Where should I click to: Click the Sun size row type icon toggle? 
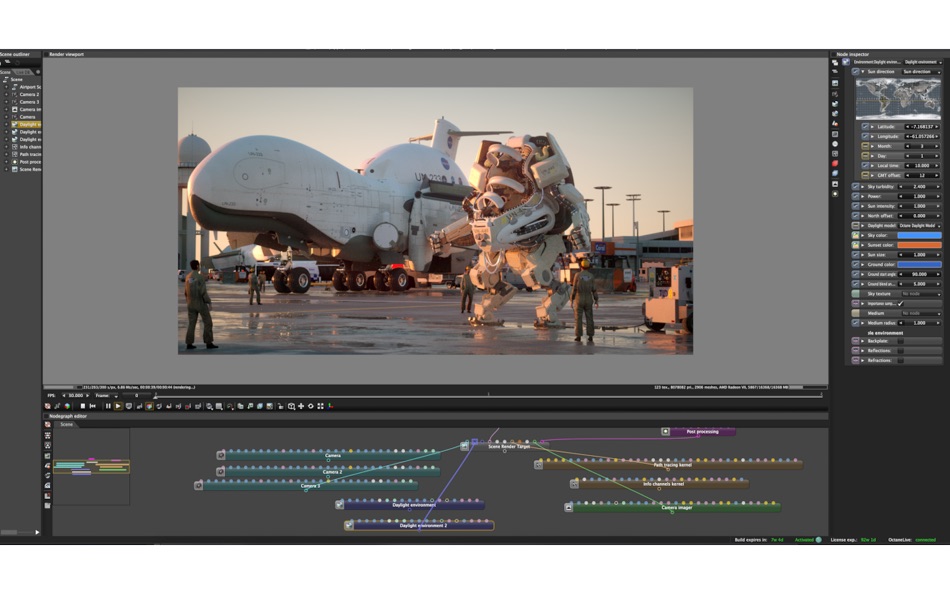855,255
